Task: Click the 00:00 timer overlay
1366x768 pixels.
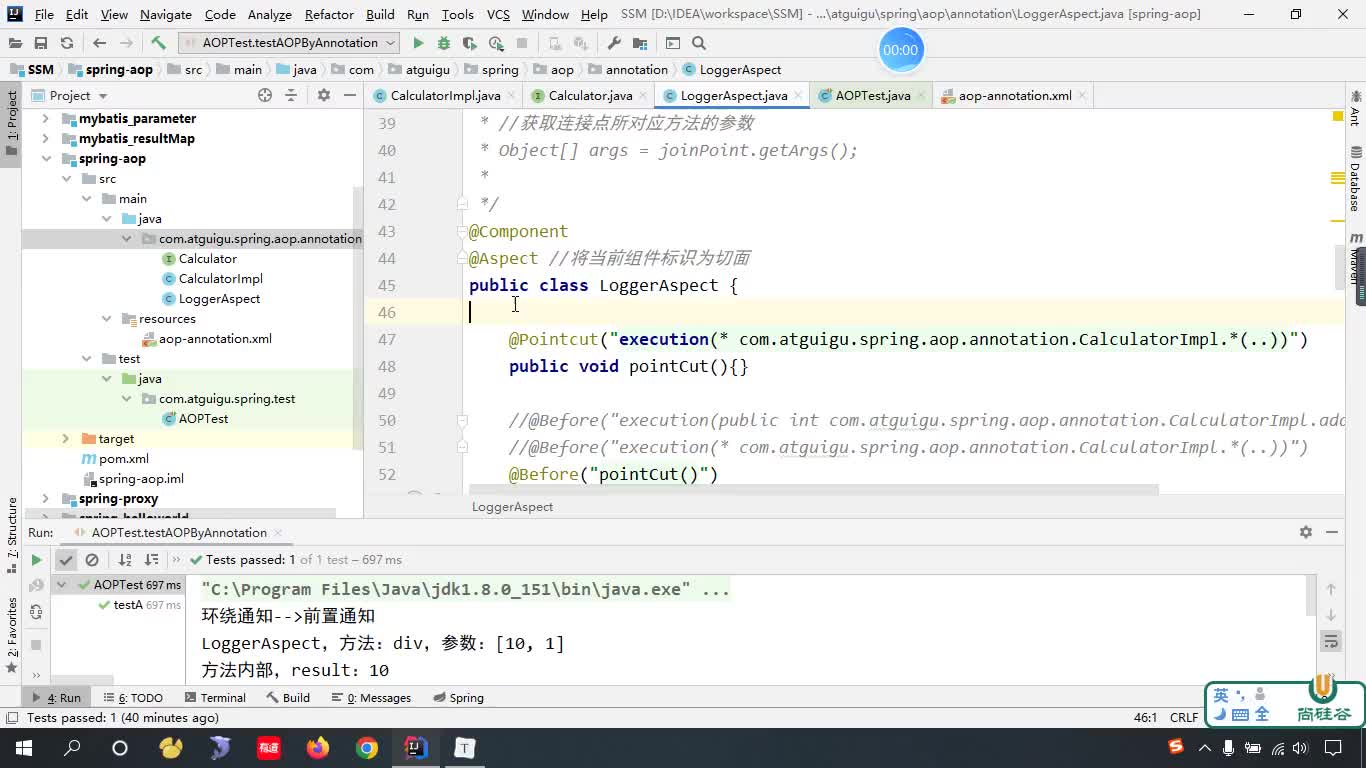Action: click(x=900, y=50)
